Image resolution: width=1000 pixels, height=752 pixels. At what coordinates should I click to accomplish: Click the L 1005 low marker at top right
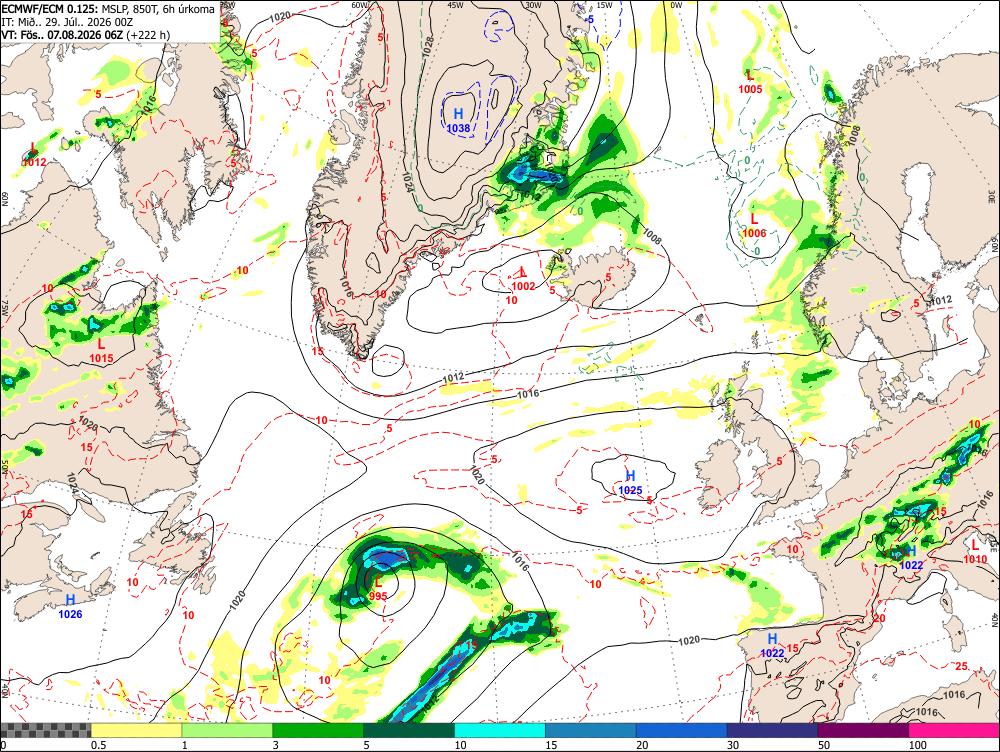[750, 82]
